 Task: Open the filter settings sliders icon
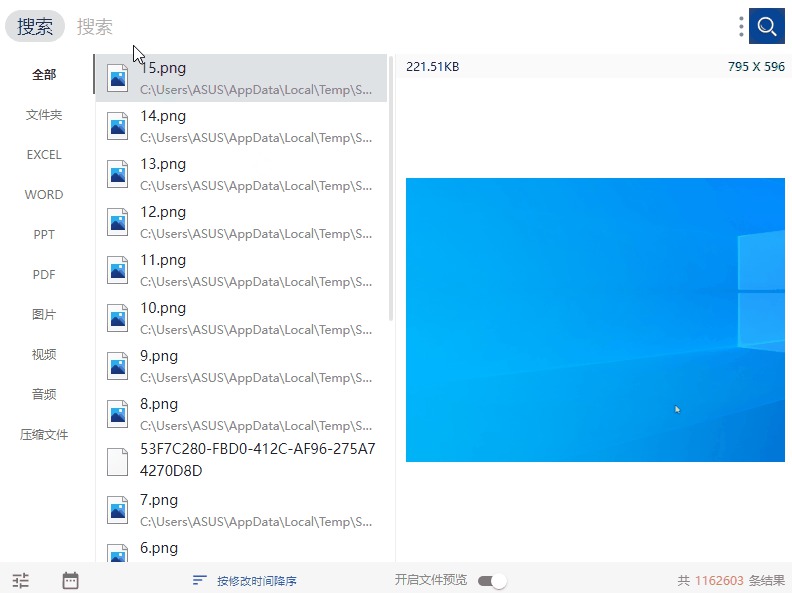coord(21,580)
